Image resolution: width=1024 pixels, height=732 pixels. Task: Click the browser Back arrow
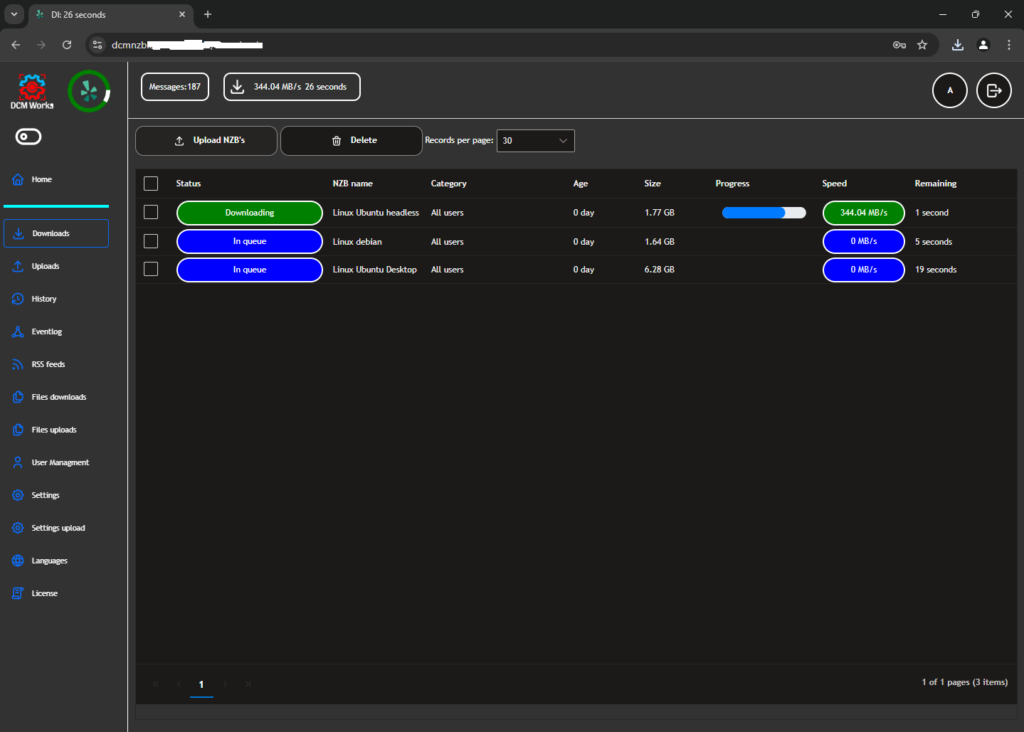[16, 45]
